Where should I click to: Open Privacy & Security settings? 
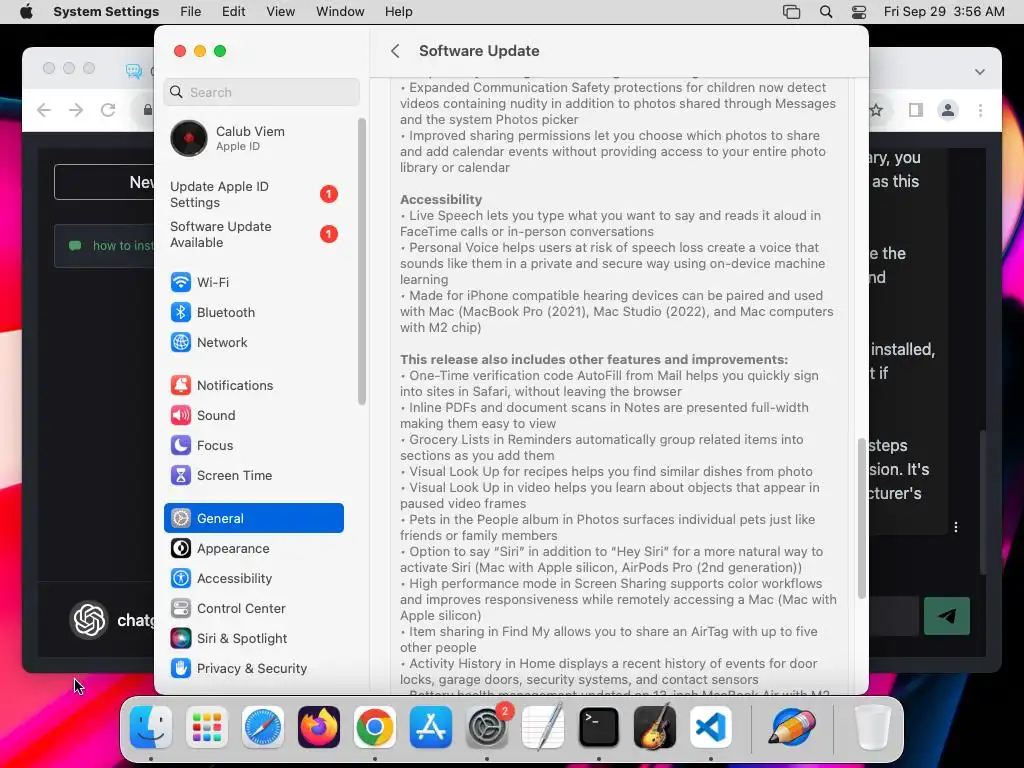point(253,669)
